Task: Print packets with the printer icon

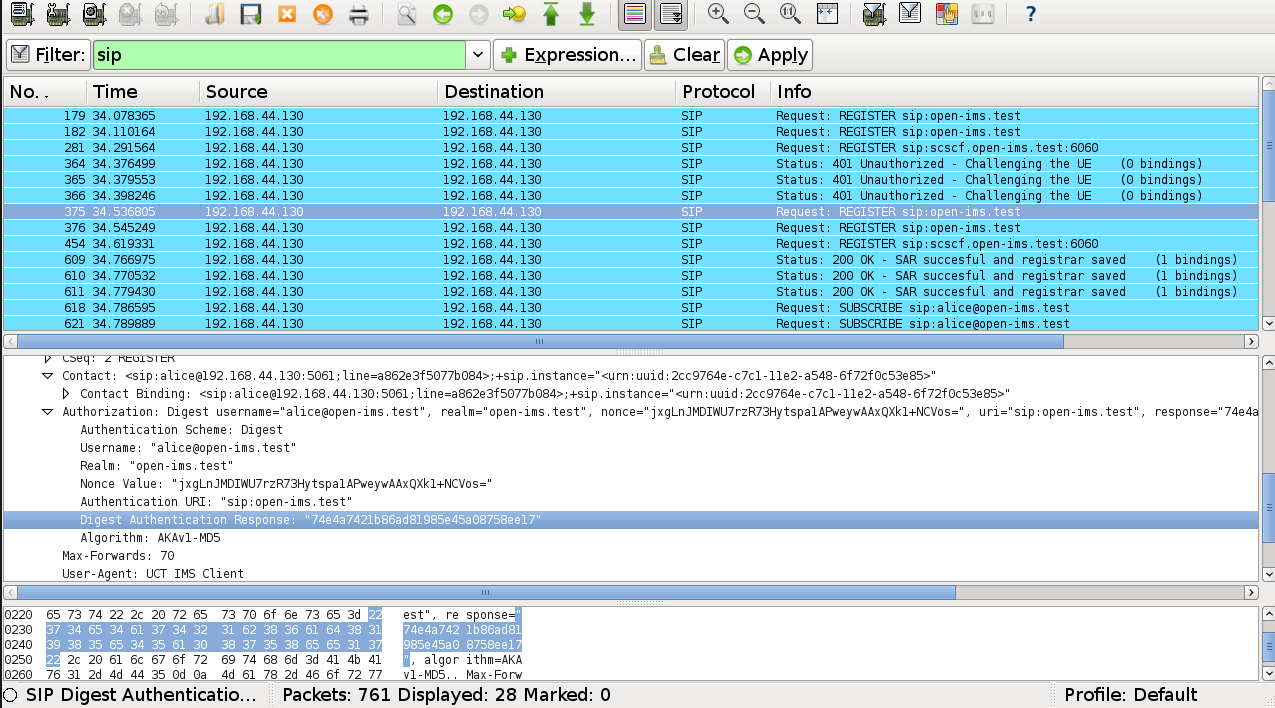Action: pyautogui.click(x=359, y=14)
